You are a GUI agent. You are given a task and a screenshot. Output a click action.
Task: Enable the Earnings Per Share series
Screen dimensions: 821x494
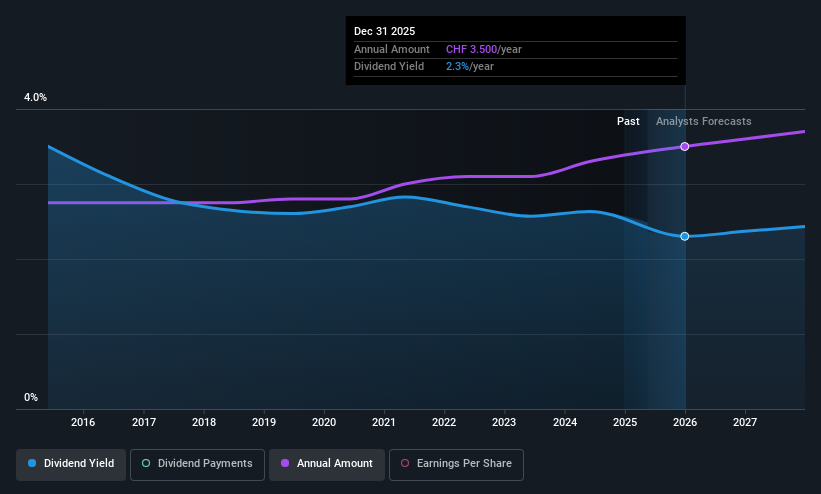(456, 464)
